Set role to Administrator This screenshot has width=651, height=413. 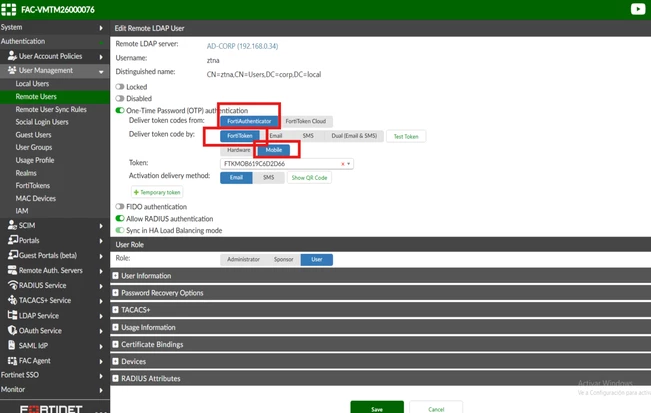coord(243,259)
